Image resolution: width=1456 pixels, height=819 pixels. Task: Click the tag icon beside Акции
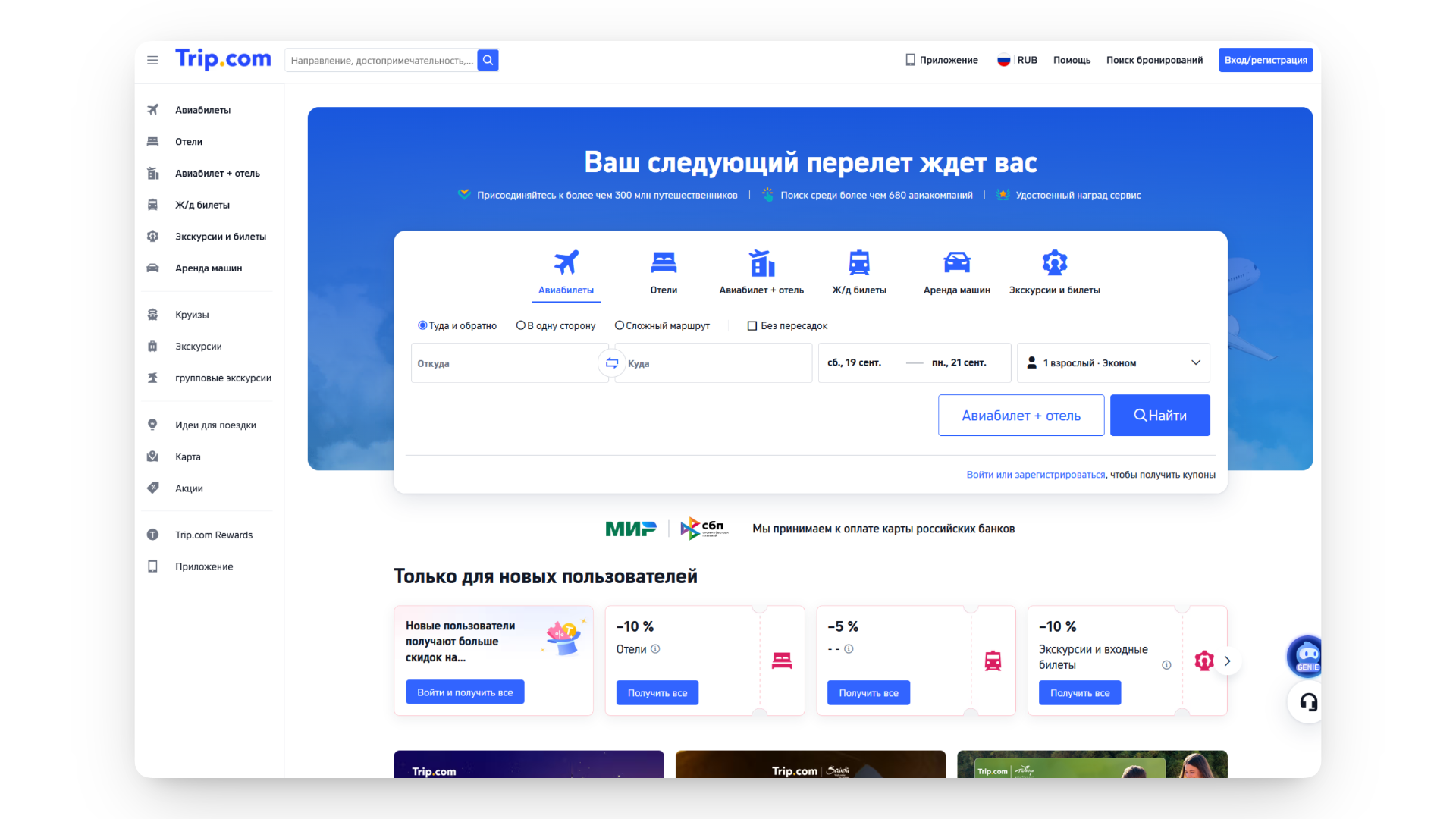[152, 488]
